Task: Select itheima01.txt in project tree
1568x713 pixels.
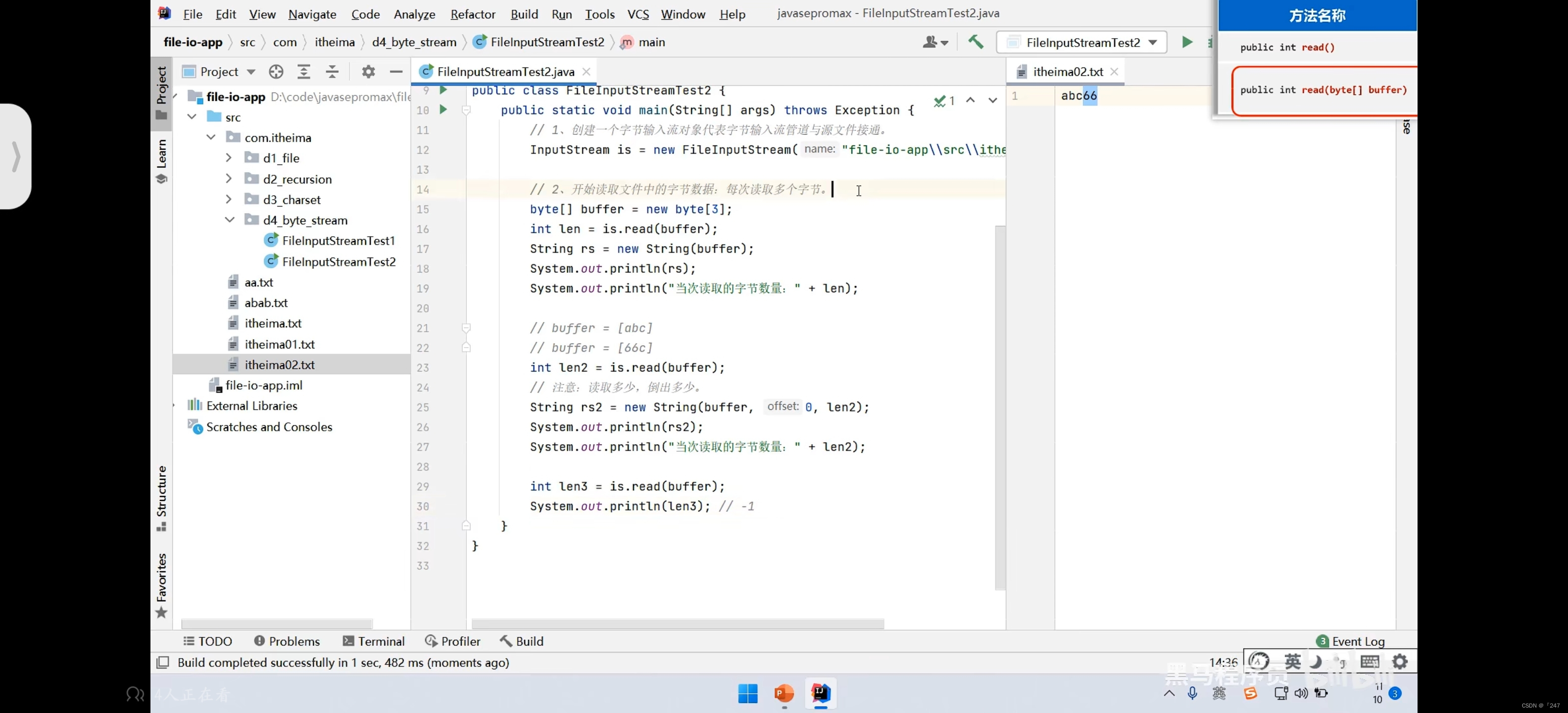Action: pos(271,345)
